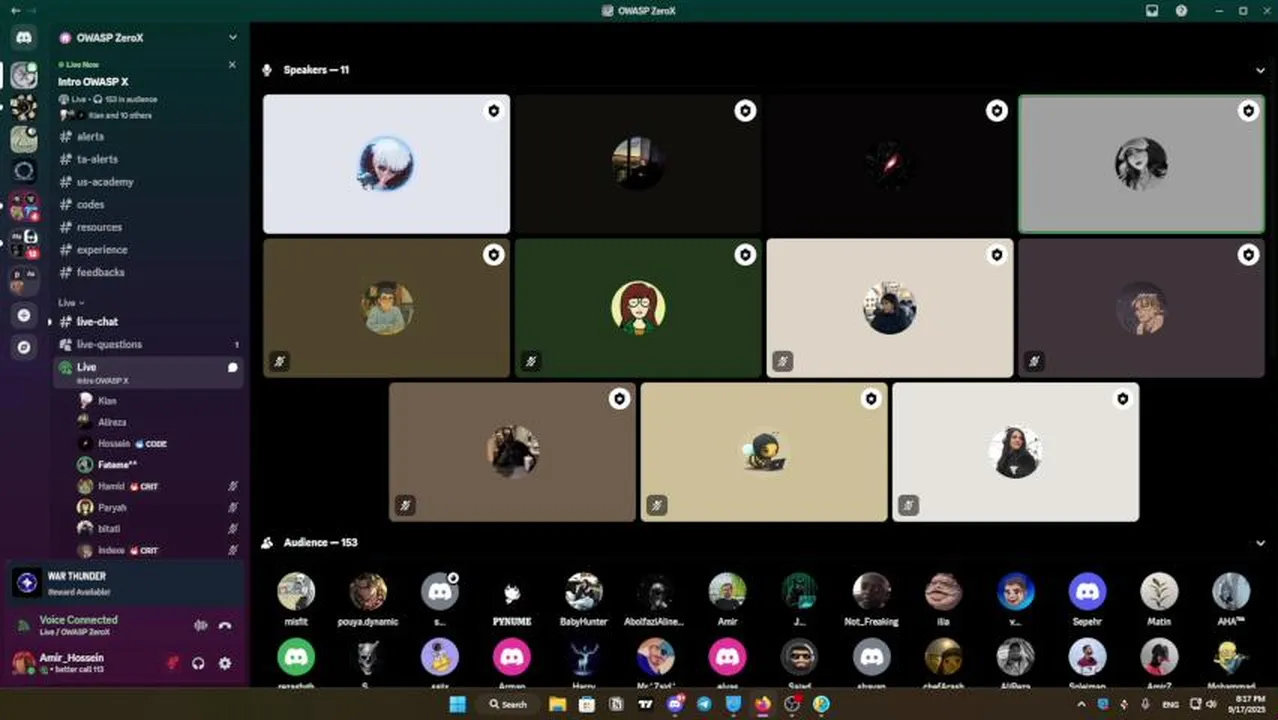Show hidden system tray icons chevron

coord(1081,704)
